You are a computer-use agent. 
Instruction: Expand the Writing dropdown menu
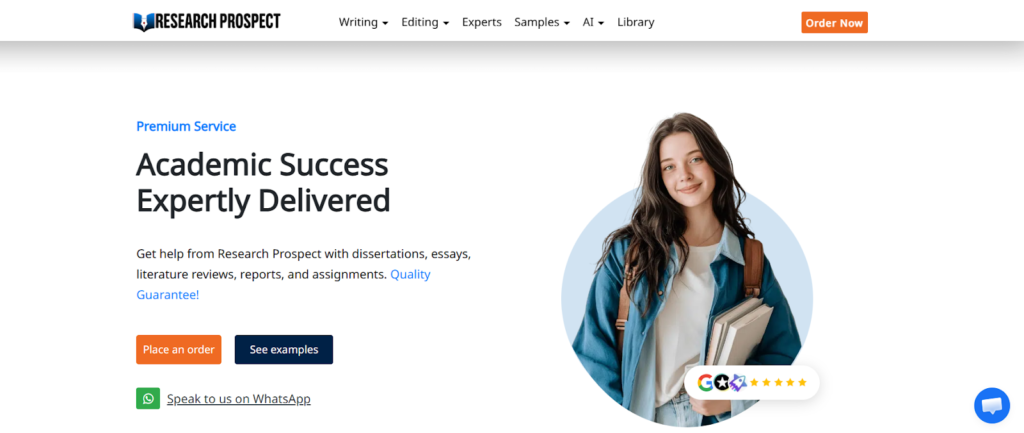tap(363, 22)
